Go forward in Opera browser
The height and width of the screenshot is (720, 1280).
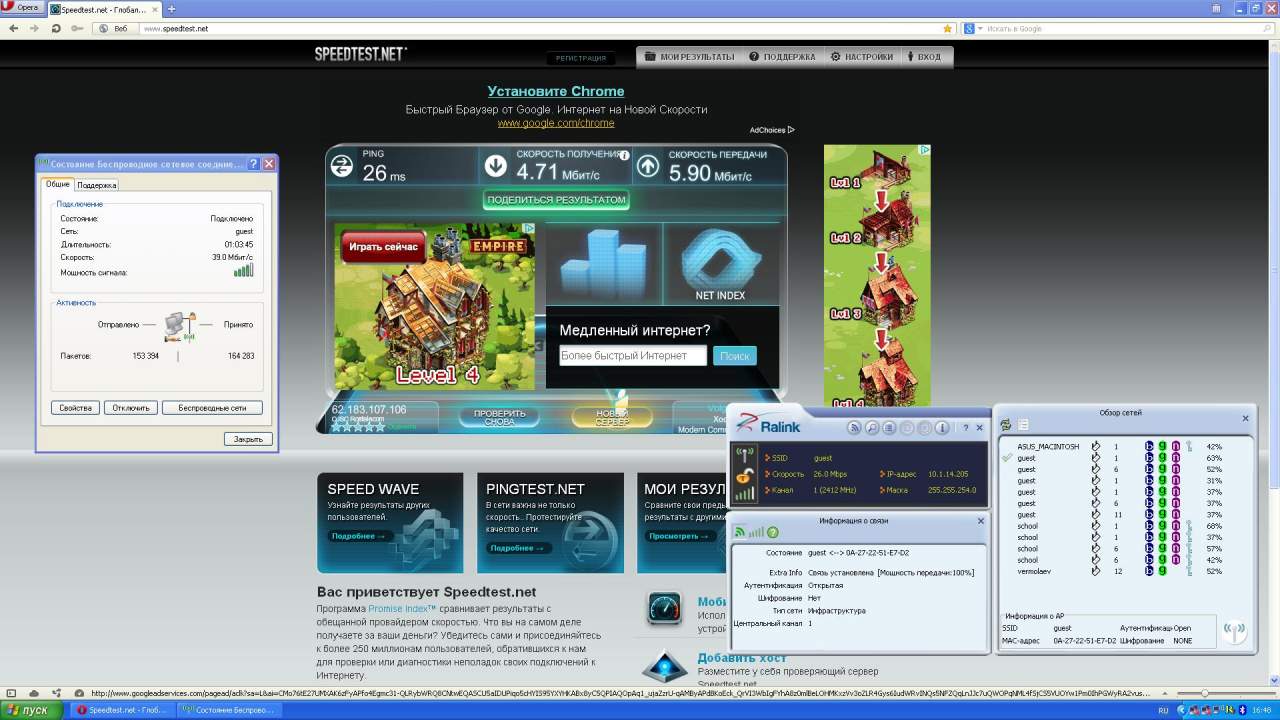point(35,28)
